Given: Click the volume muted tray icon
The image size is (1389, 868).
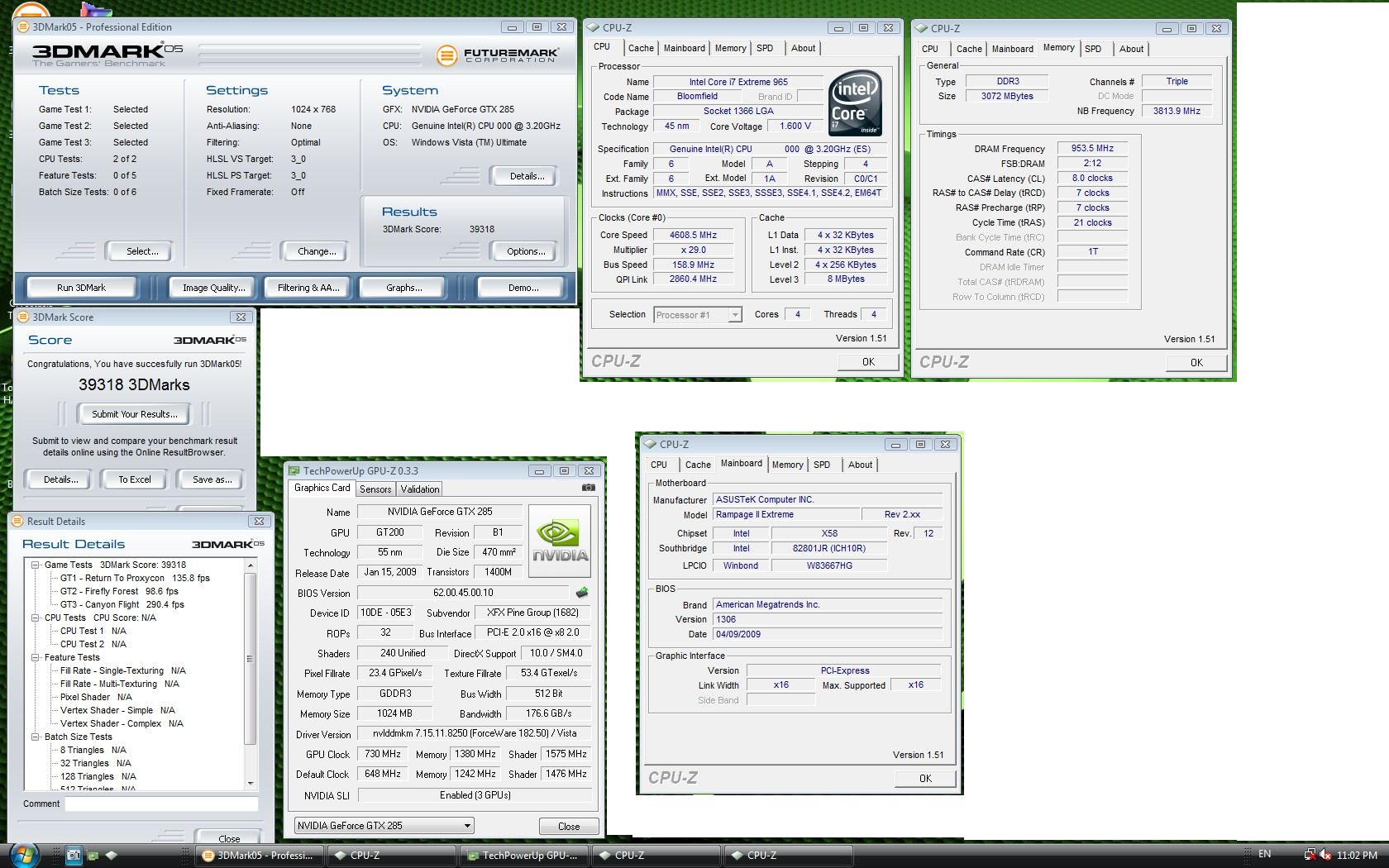Looking at the screenshot, I should [x=1325, y=855].
